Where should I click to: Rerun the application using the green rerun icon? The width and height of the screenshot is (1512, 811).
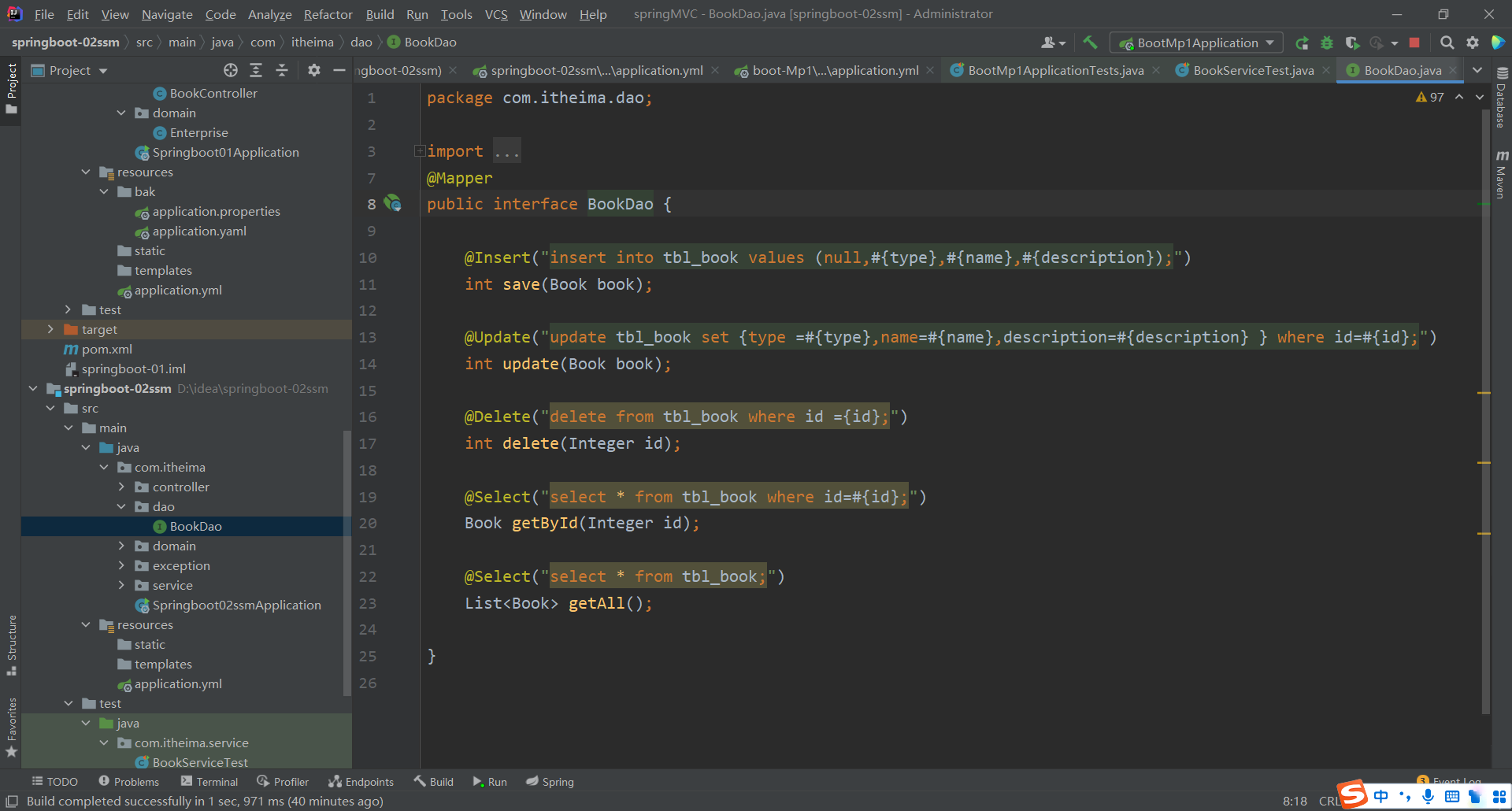point(1302,43)
